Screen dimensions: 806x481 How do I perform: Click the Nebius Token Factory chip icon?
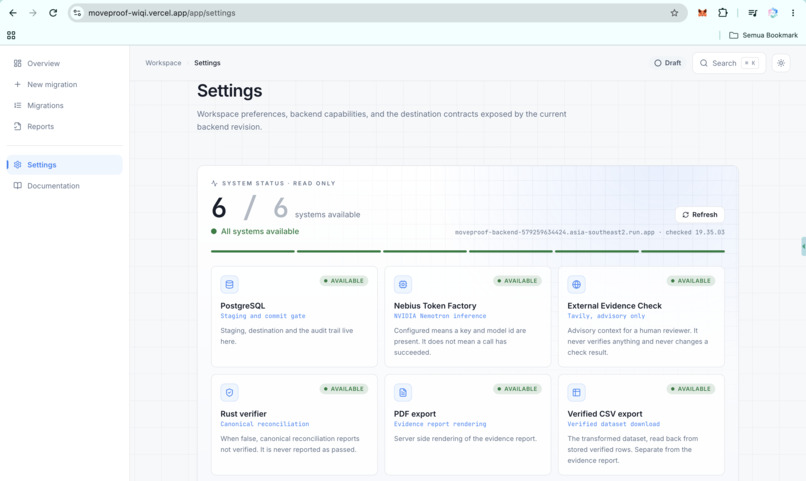pos(402,284)
